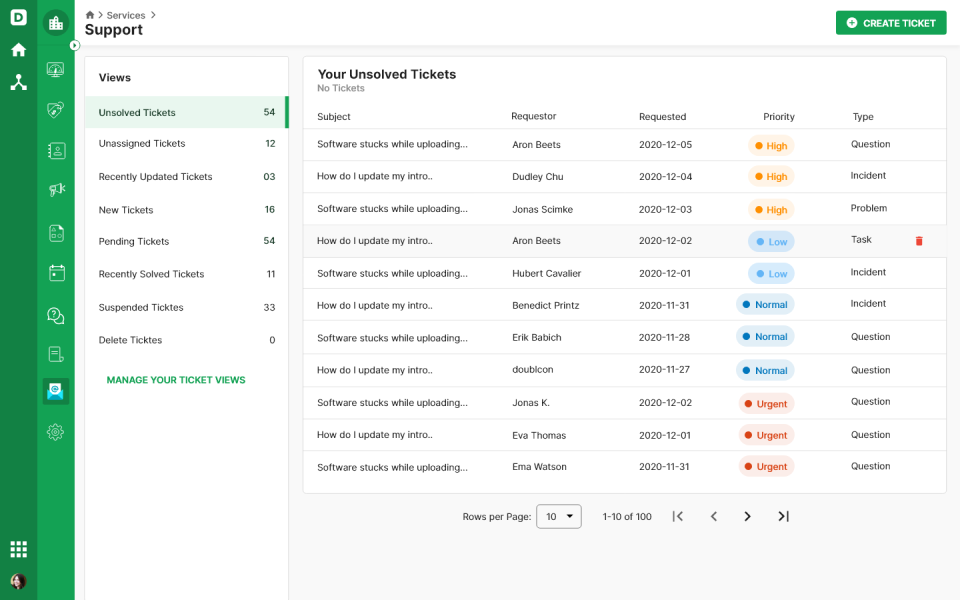Open ticket requested on 2020-12-05
This screenshot has height=600, width=960.
click(624, 144)
